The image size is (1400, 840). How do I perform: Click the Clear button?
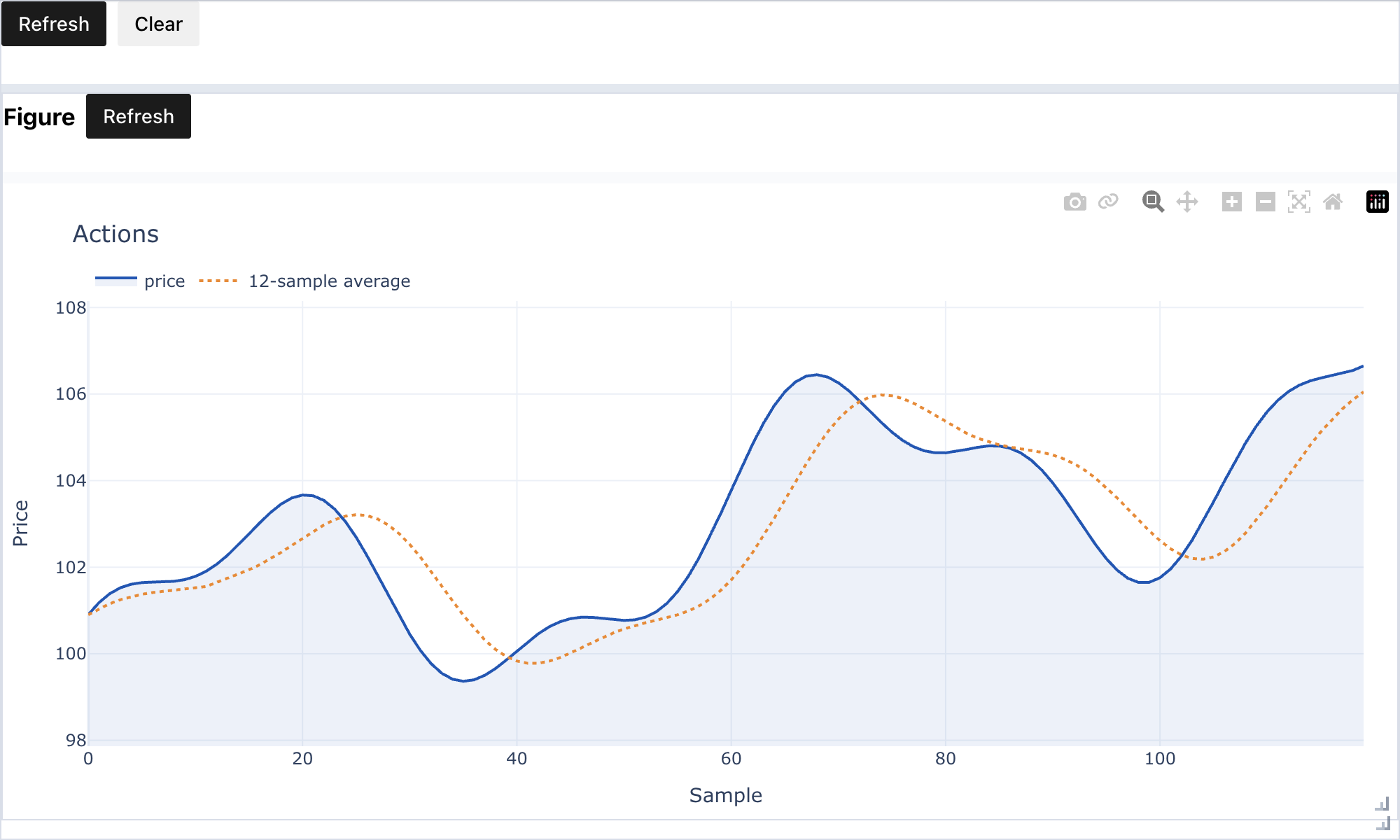click(x=158, y=24)
